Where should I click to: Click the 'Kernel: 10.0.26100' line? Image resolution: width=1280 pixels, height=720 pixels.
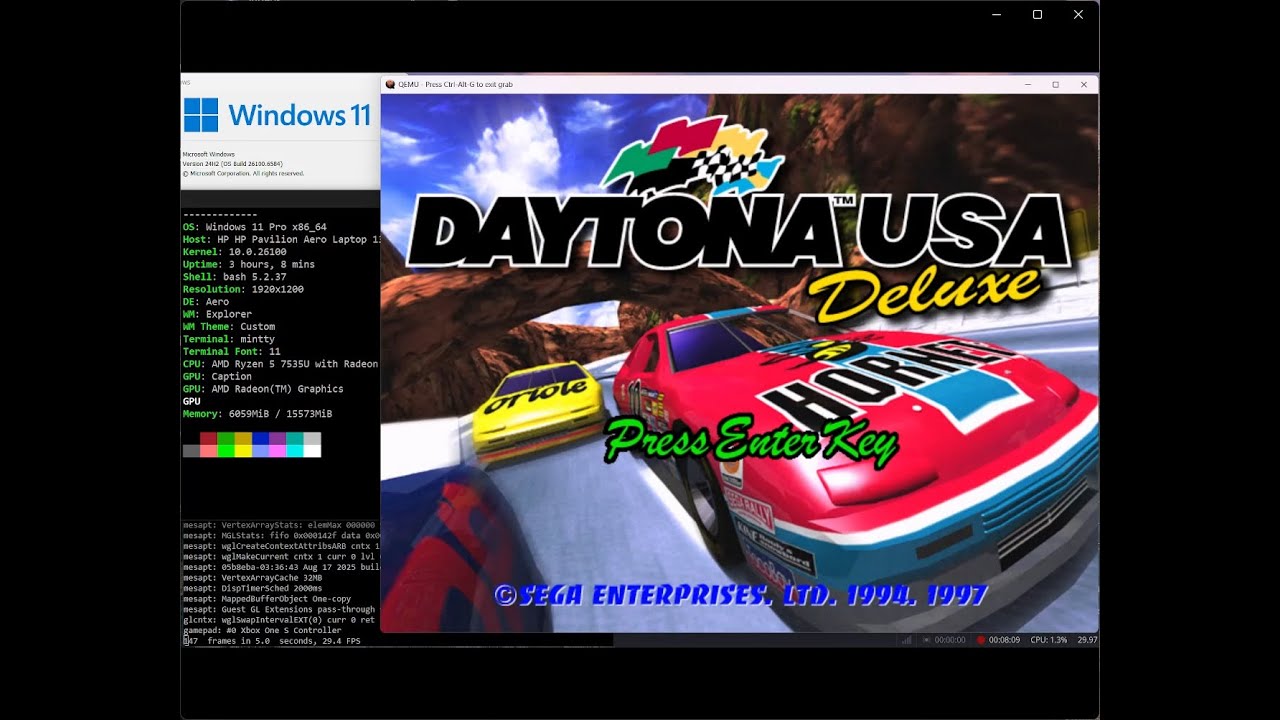click(x=235, y=252)
